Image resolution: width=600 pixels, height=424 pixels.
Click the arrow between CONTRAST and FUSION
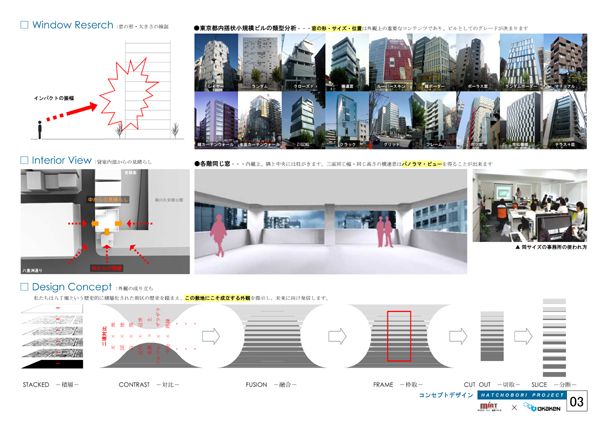(211, 335)
